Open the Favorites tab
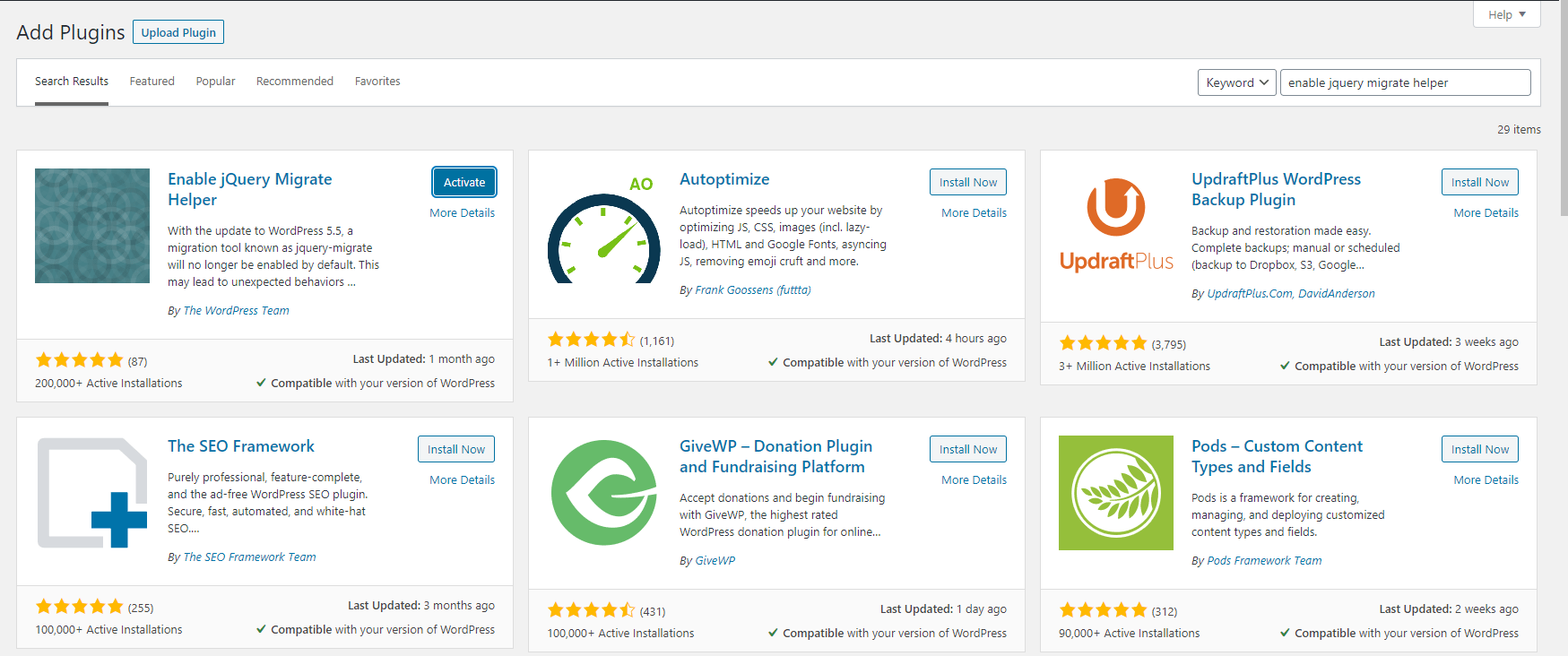The width and height of the screenshot is (1568, 656). pyautogui.click(x=377, y=82)
